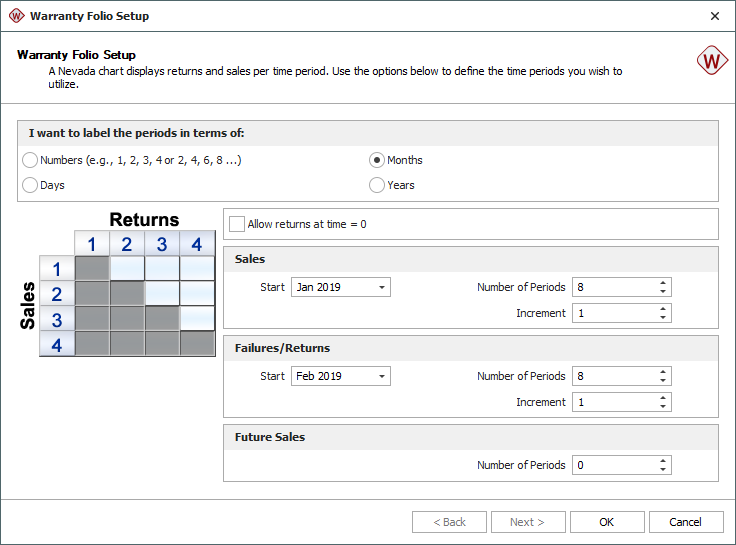Choose Years as the period label
Image resolution: width=736 pixels, height=545 pixels.
(x=377, y=185)
